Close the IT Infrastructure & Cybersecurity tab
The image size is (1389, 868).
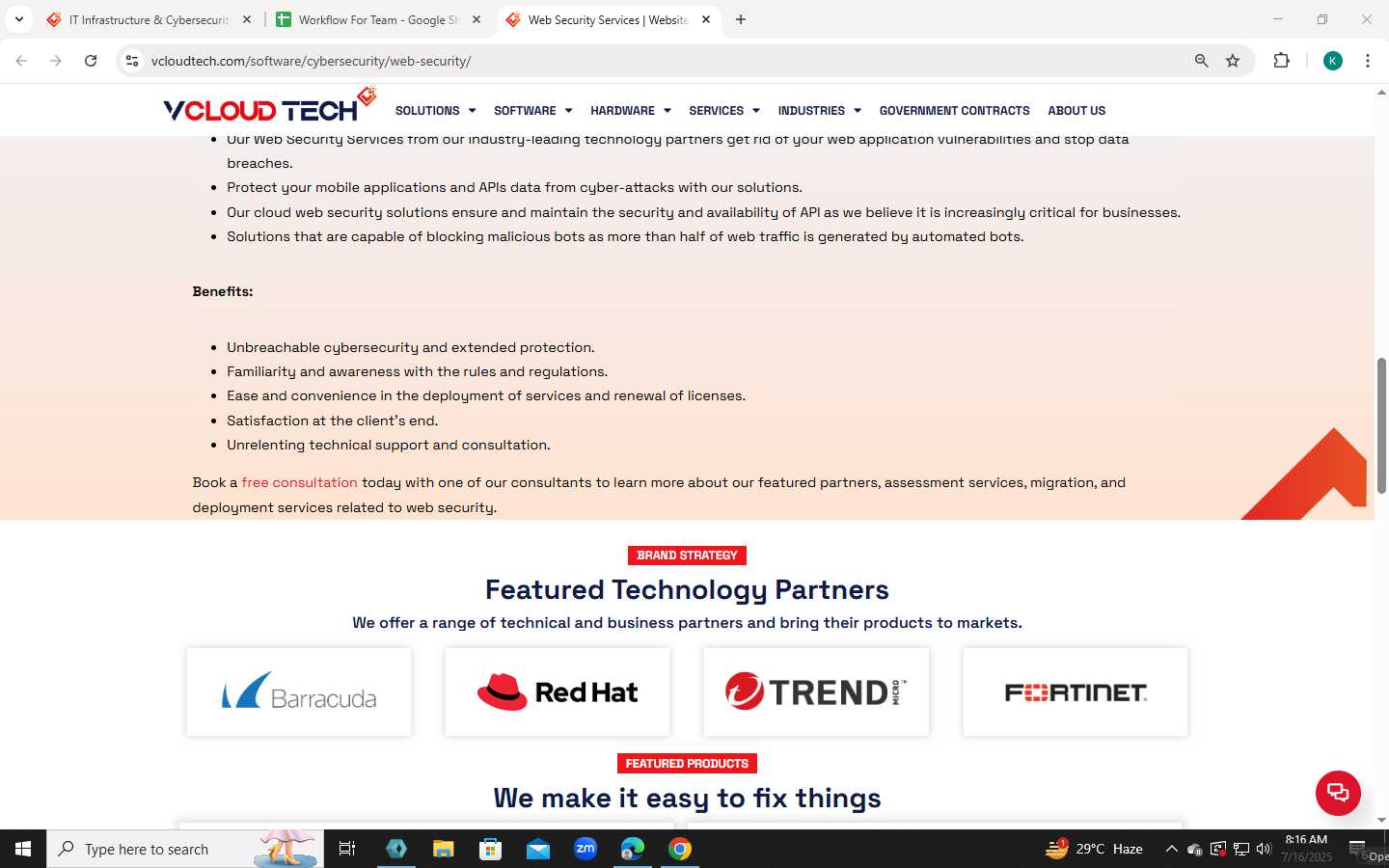pos(247,19)
